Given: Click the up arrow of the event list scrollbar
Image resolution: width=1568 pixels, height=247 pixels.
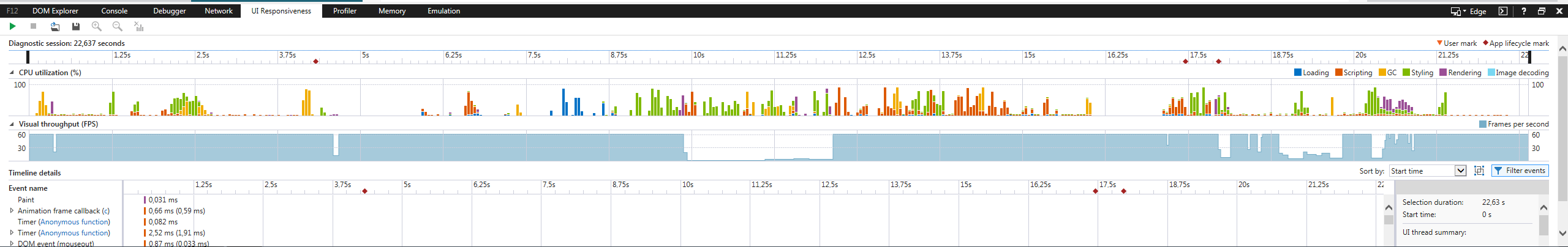Looking at the screenshot, I should coord(1389,208).
